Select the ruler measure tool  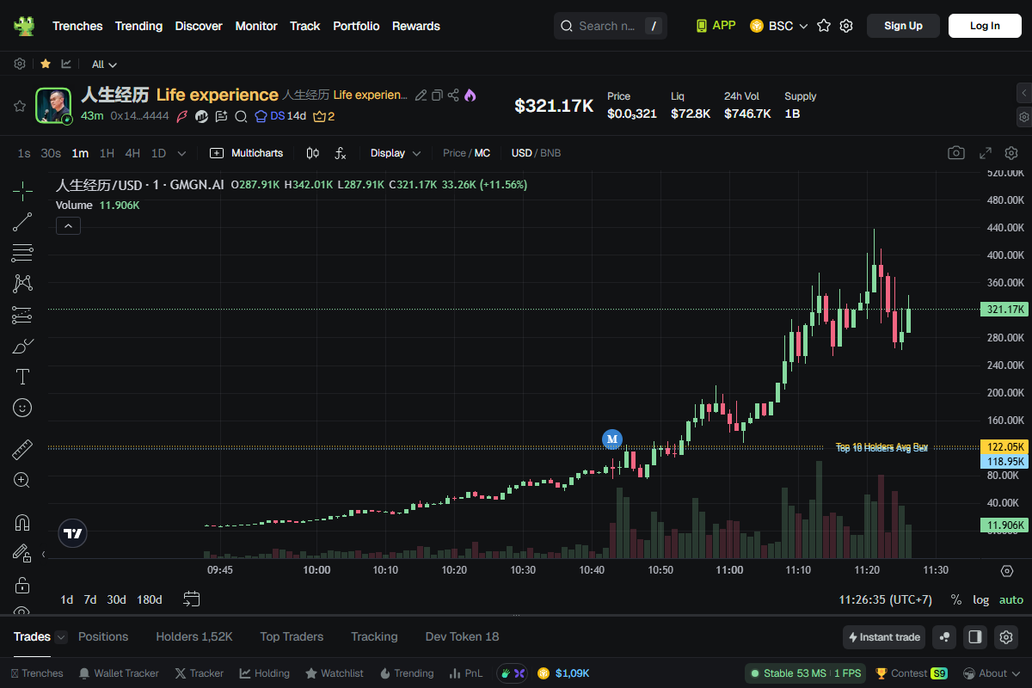(22, 450)
